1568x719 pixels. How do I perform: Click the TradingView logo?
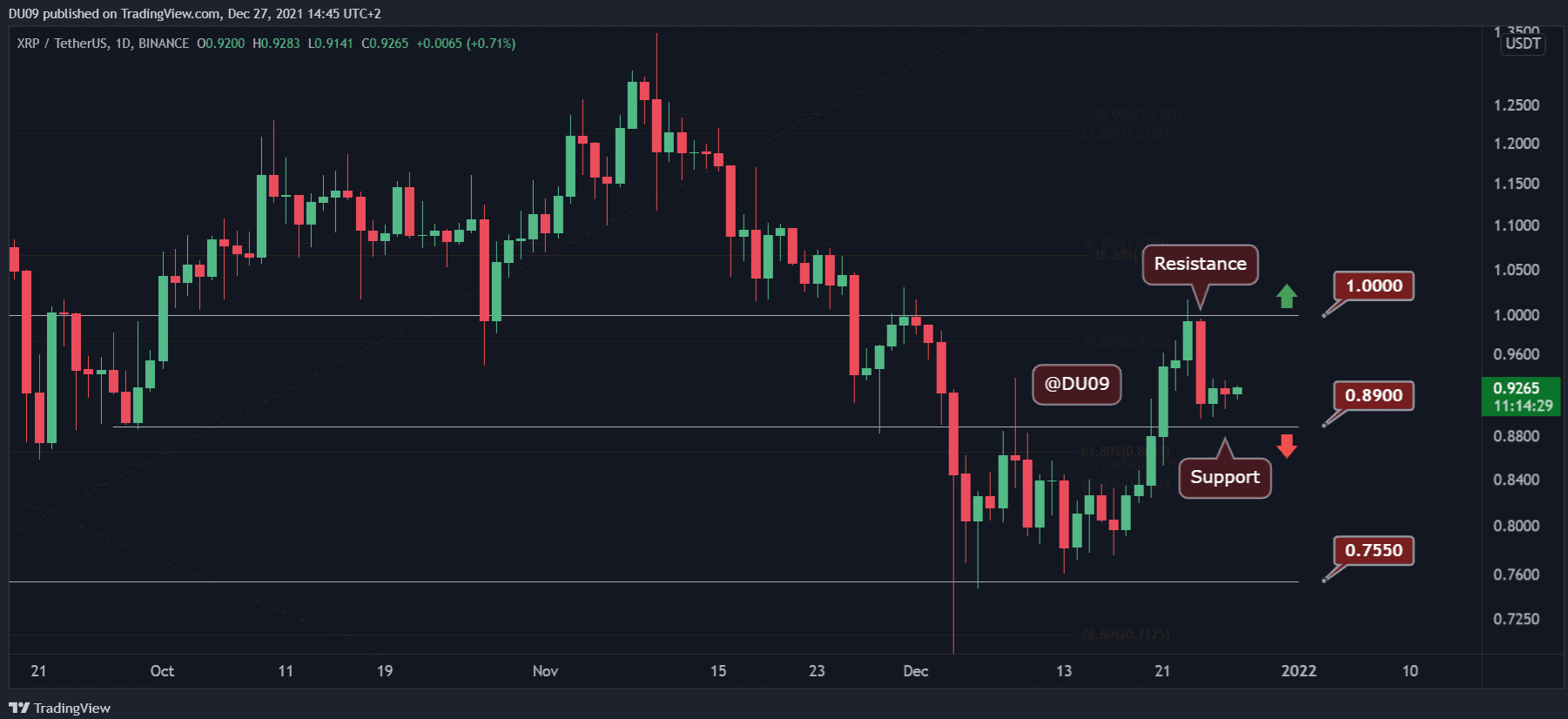[x=60, y=708]
